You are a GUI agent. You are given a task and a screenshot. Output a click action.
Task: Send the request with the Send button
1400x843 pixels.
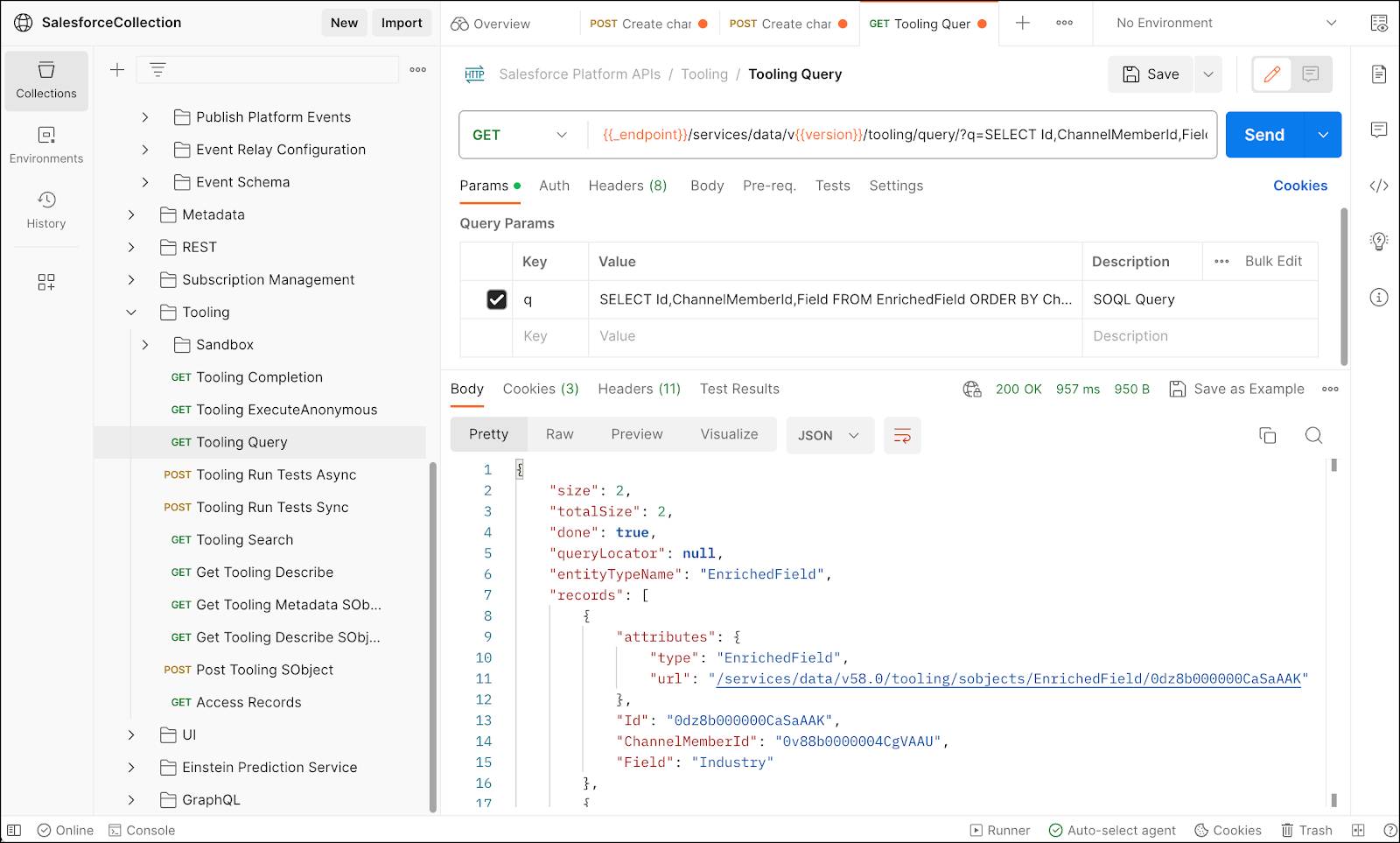(1264, 135)
